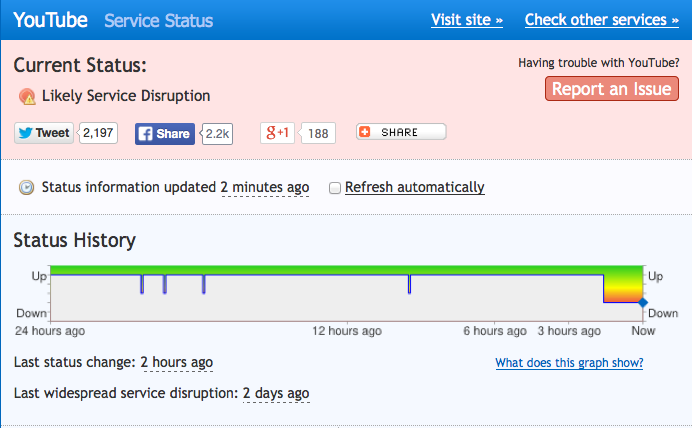Click the Current Status heading
This screenshot has width=692, height=428.
click(x=80, y=65)
